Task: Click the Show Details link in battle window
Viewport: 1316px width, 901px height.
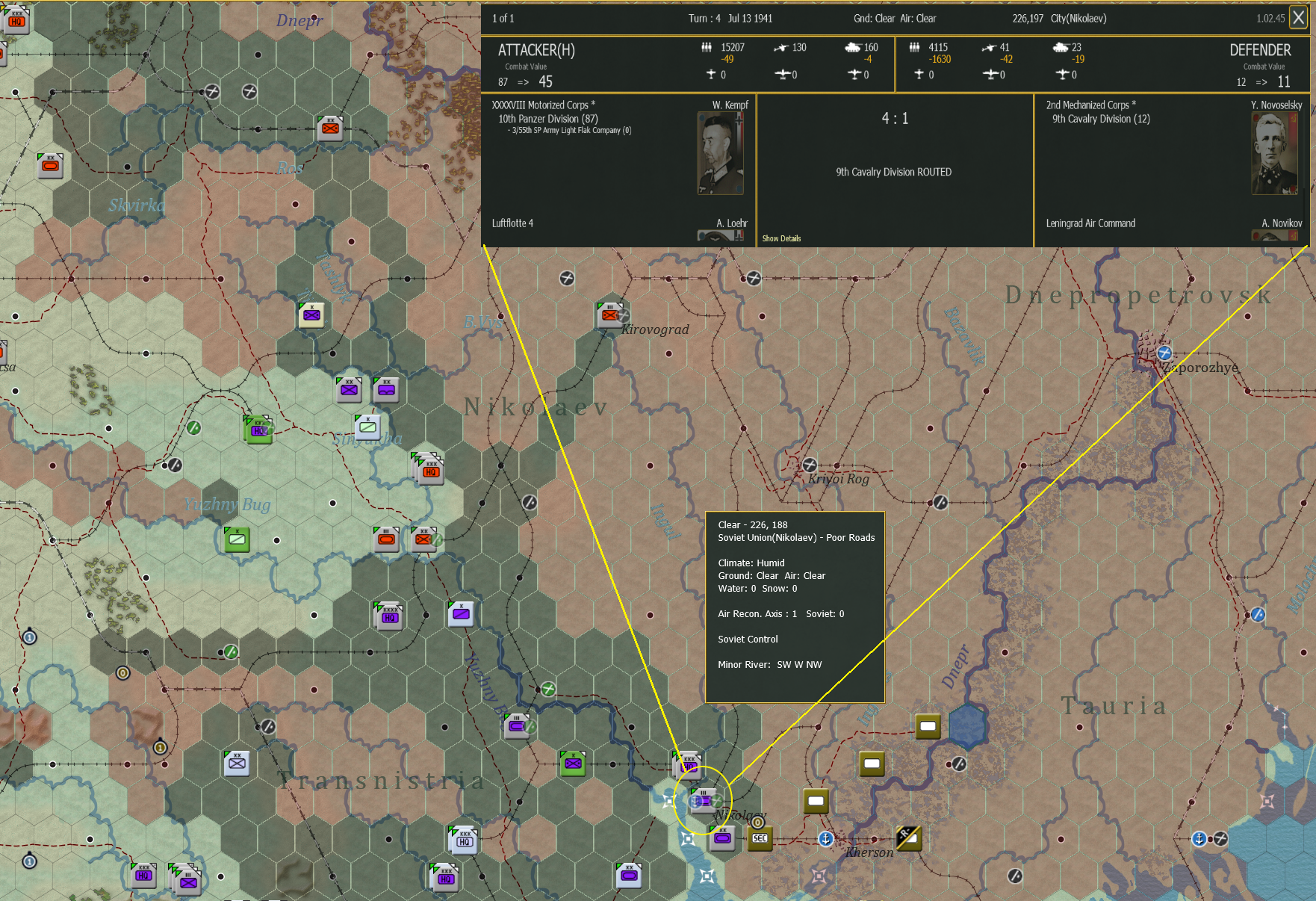Action: pos(781,238)
